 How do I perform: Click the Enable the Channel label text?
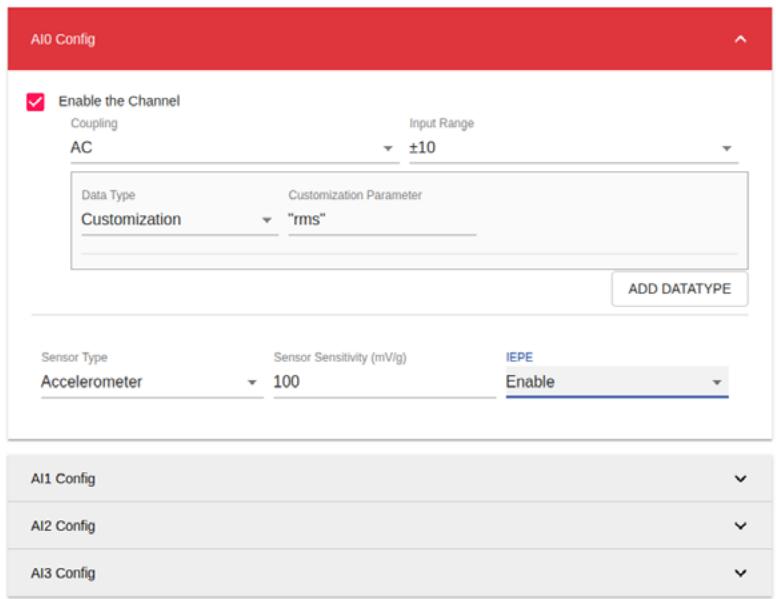pos(119,101)
